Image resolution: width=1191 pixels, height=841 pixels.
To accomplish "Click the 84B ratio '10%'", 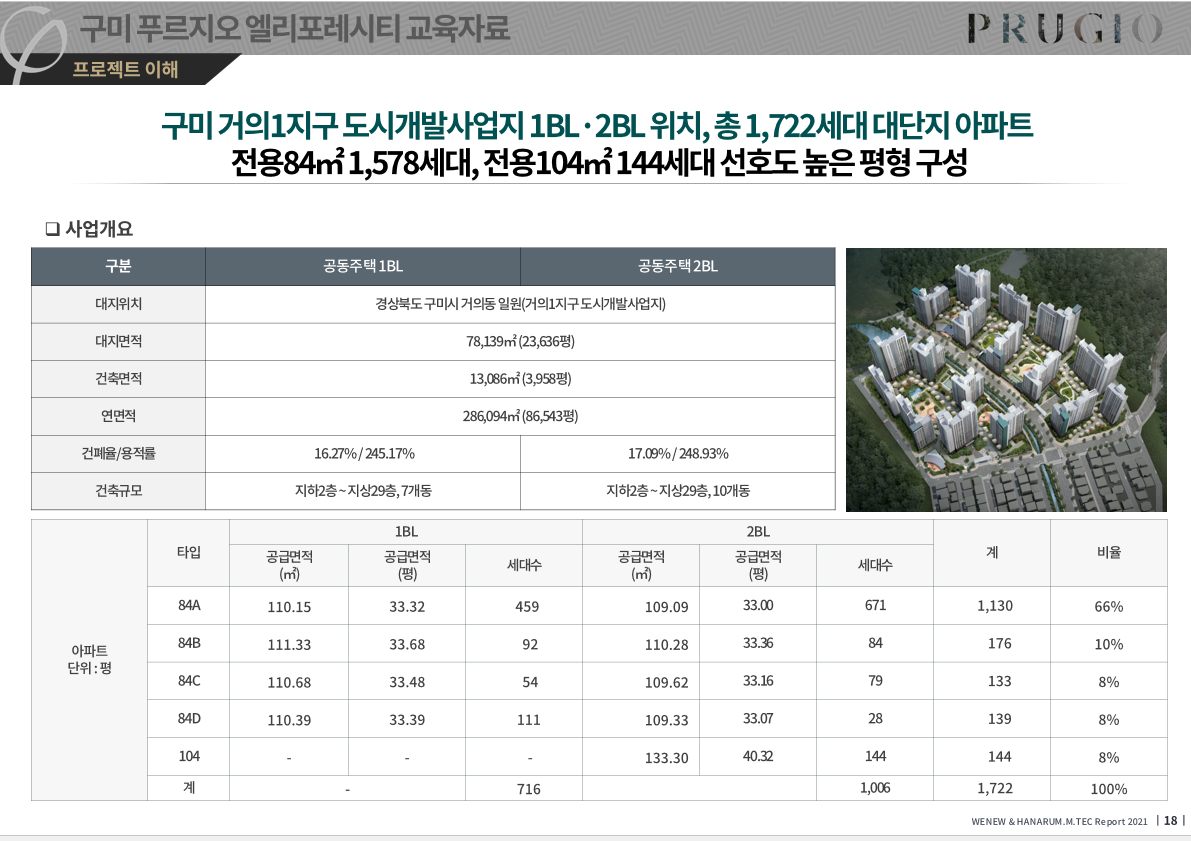I will [1108, 645].
